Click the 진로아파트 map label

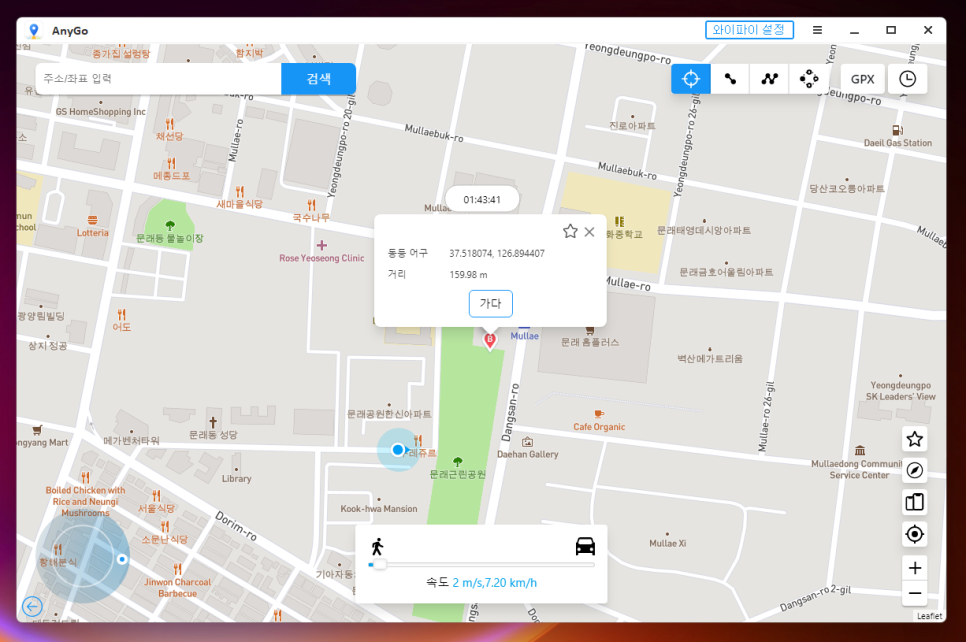point(632,126)
